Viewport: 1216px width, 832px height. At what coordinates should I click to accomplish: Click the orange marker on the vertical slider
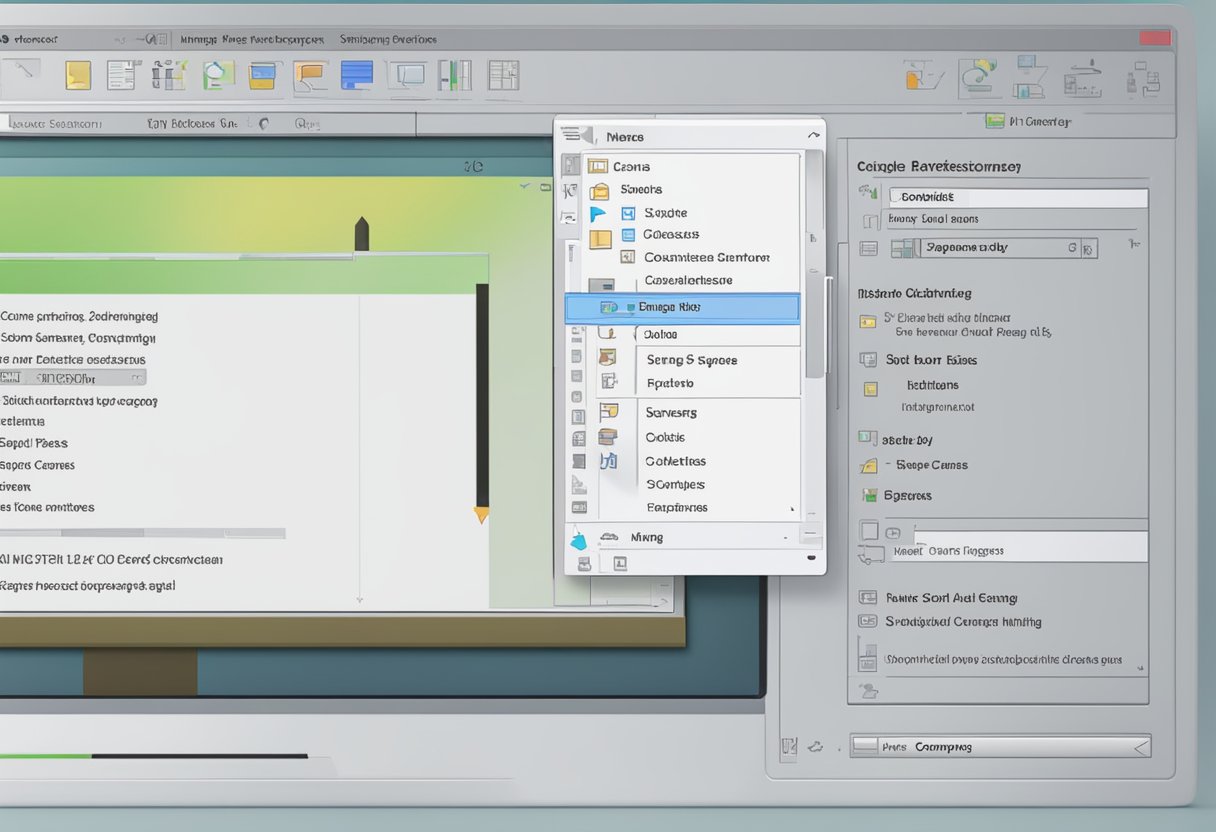[x=481, y=515]
